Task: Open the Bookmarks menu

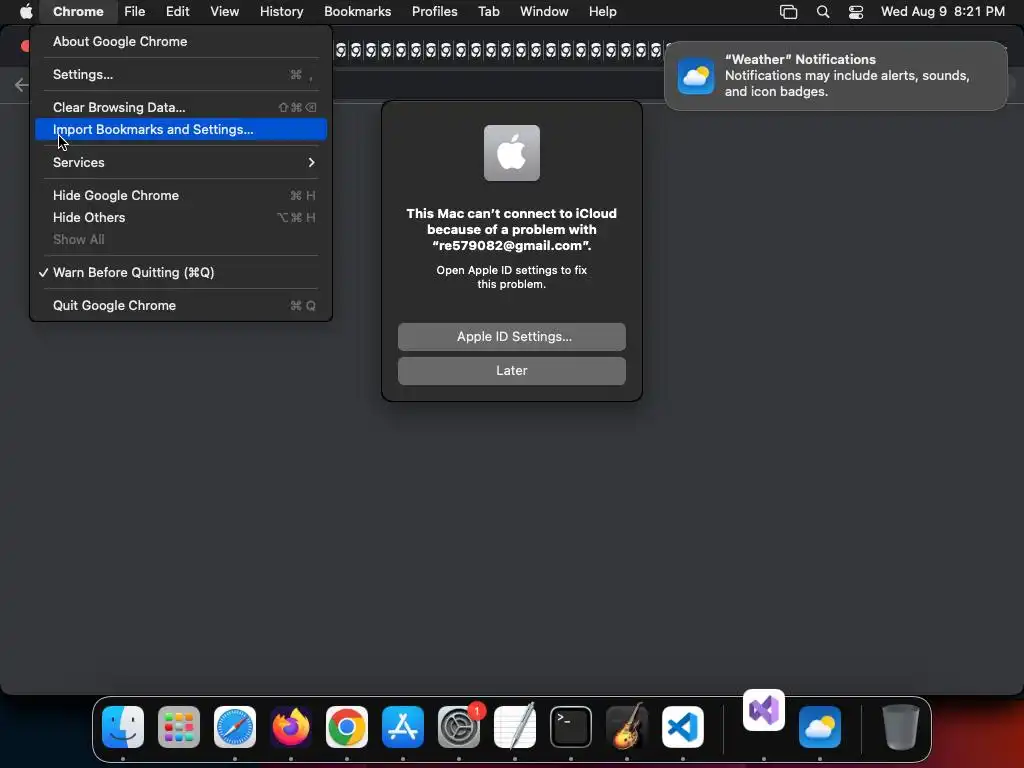Action: tap(357, 11)
